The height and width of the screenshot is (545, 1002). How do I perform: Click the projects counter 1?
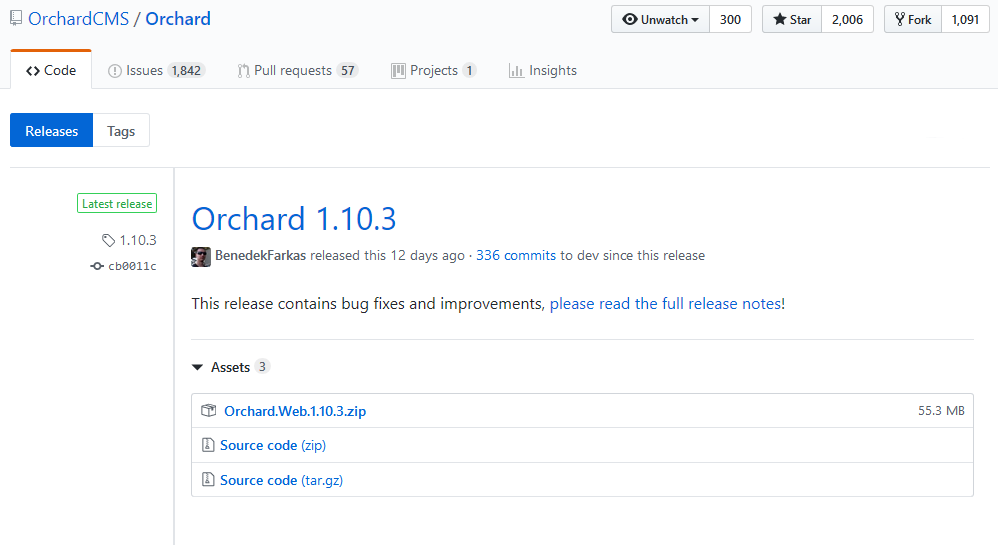point(470,70)
